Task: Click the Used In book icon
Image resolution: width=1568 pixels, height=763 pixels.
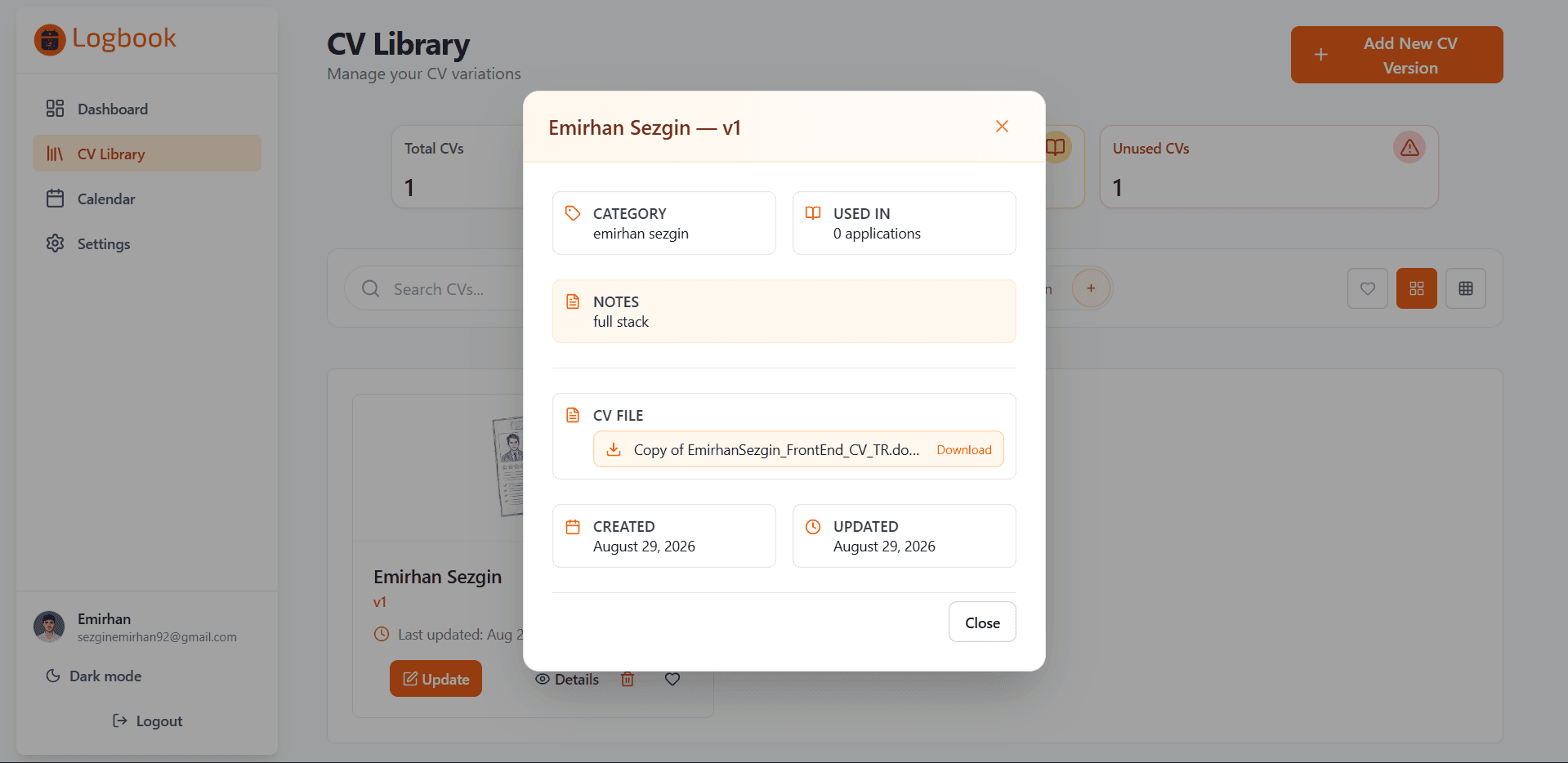Action: point(813,213)
